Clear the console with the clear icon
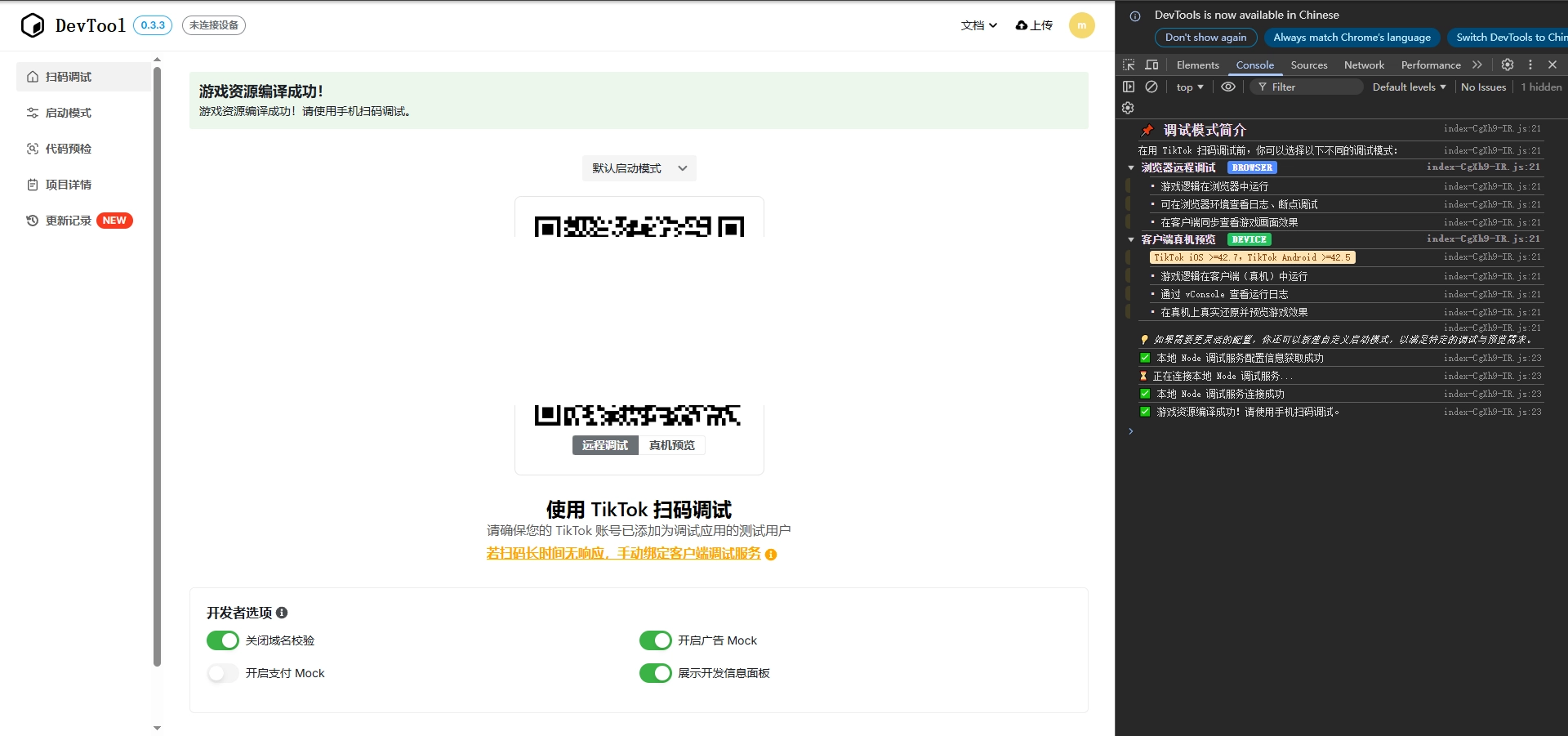Image resolution: width=1568 pixels, height=736 pixels. click(1151, 87)
